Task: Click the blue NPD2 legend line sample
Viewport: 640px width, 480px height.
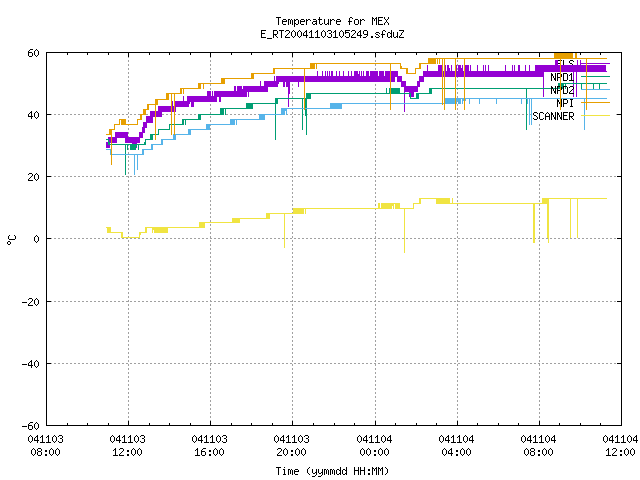Action: 596,90
